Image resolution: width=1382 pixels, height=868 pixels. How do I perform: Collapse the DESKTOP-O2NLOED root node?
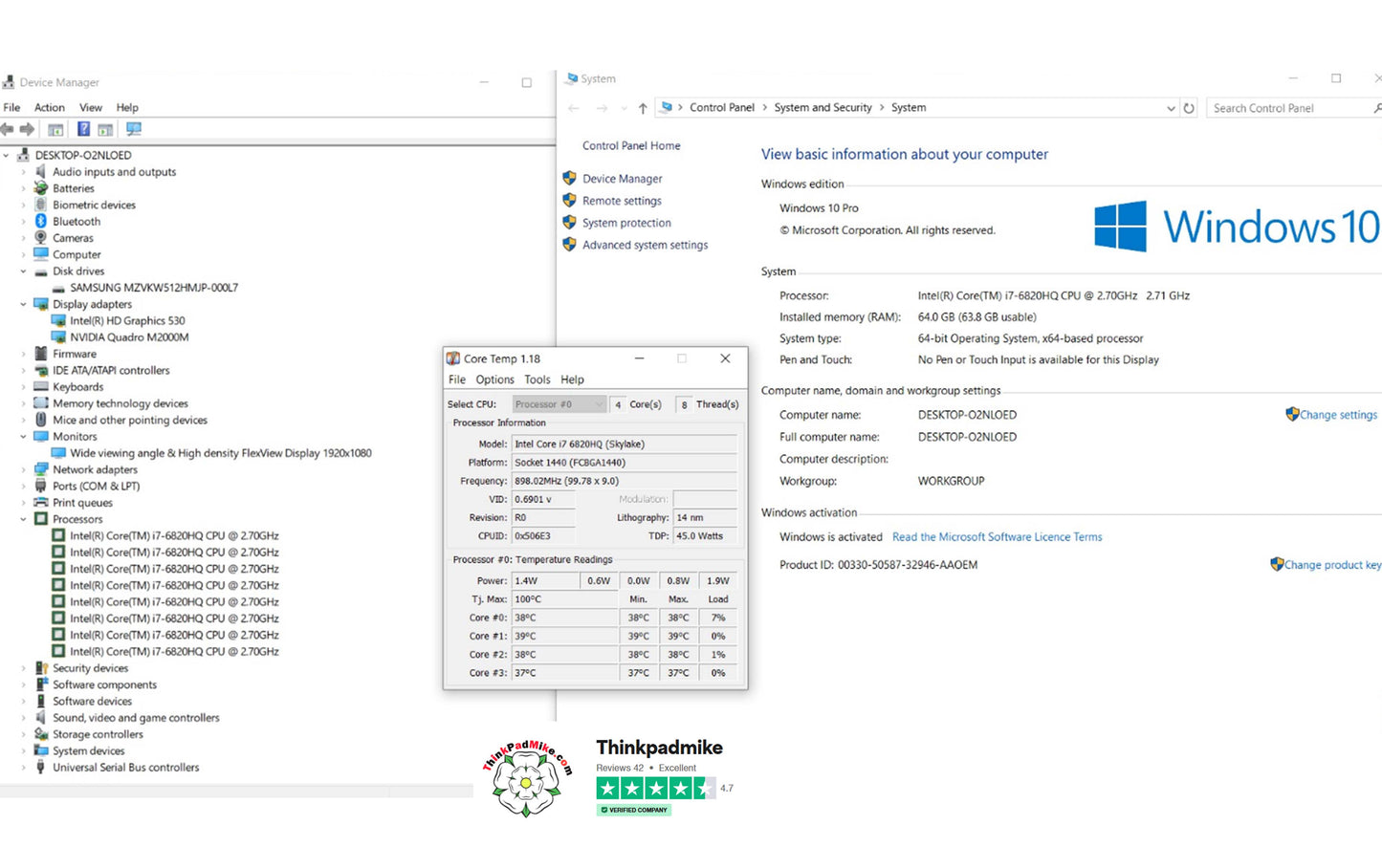(x=6, y=155)
